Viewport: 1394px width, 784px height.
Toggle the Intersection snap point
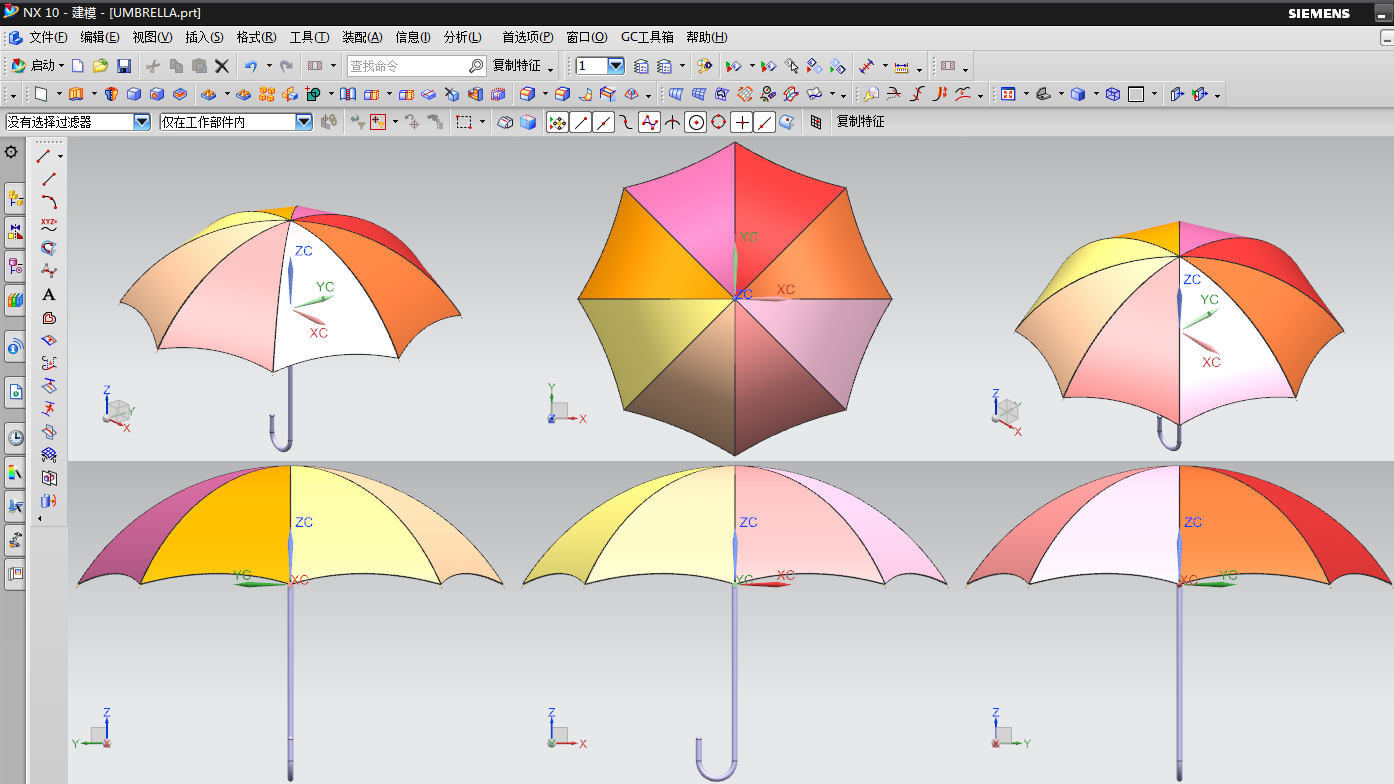[x=673, y=122]
